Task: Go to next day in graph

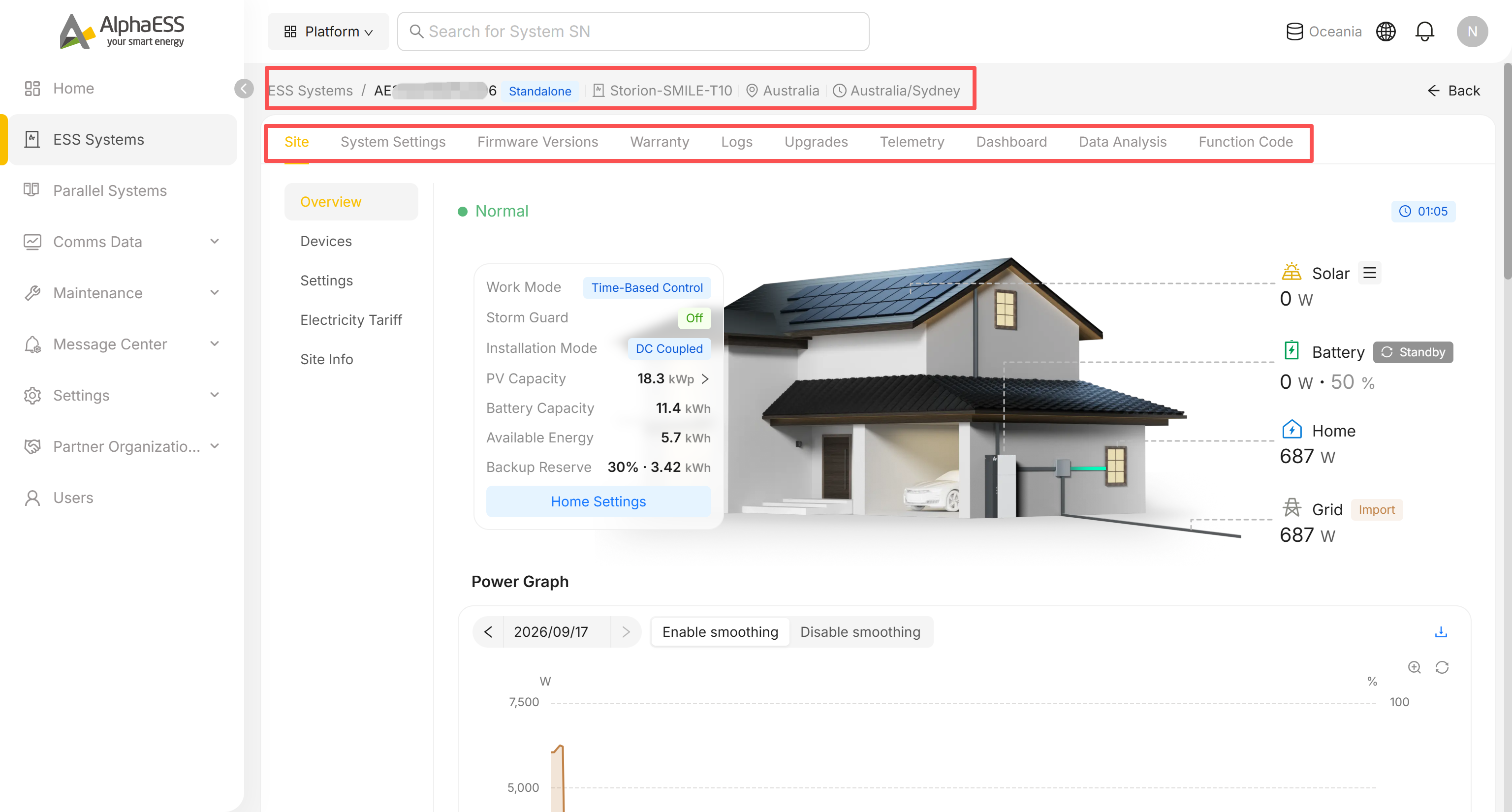Action: click(x=626, y=632)
